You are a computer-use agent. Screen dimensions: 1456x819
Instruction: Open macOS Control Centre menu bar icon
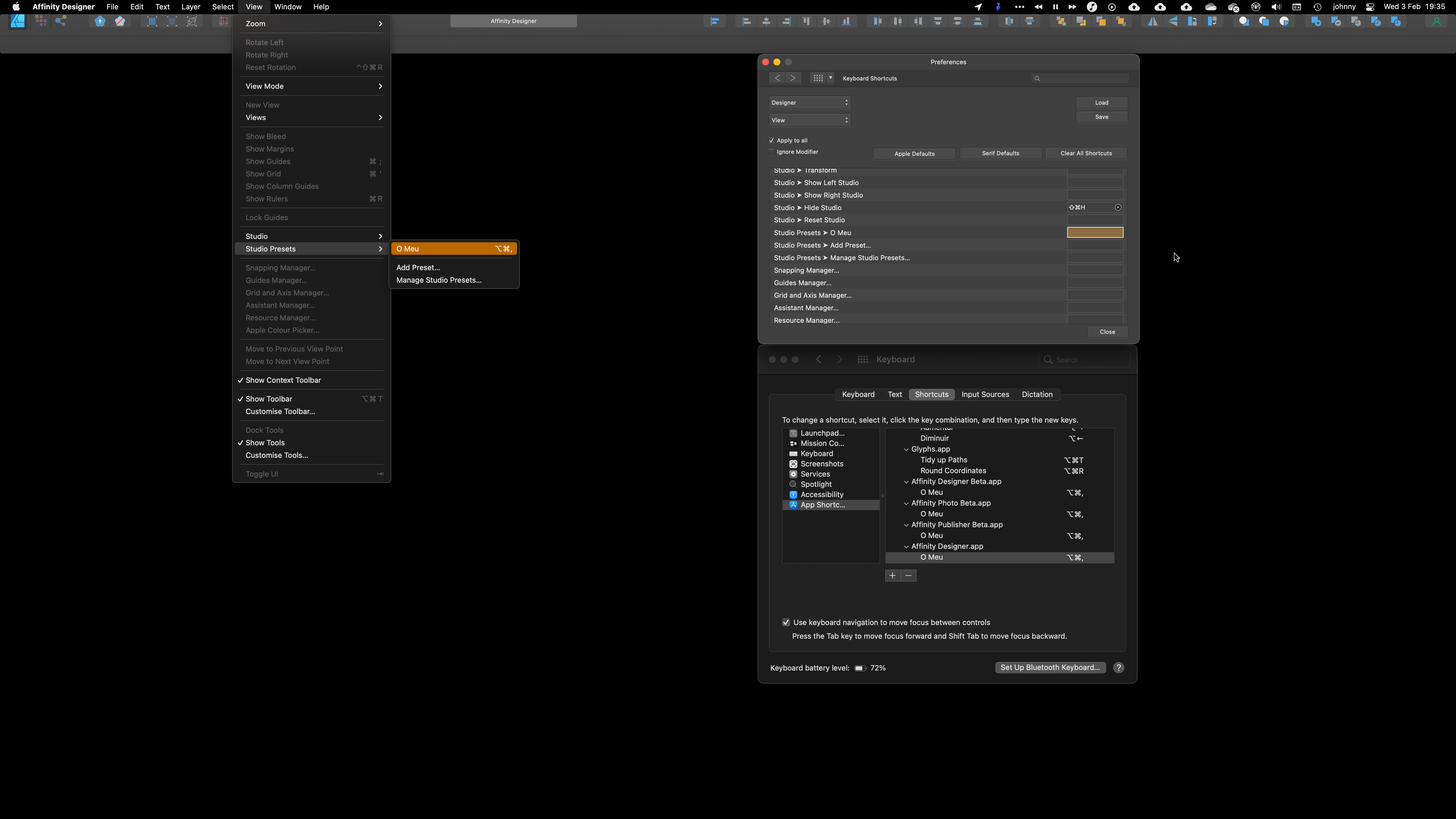tap(1370, 7)
